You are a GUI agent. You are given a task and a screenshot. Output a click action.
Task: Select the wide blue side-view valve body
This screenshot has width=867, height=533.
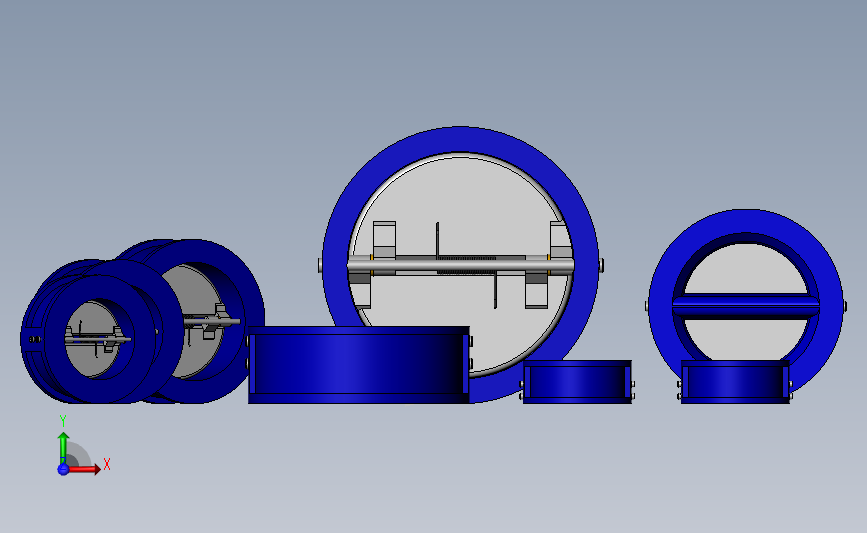coord(358,365)
